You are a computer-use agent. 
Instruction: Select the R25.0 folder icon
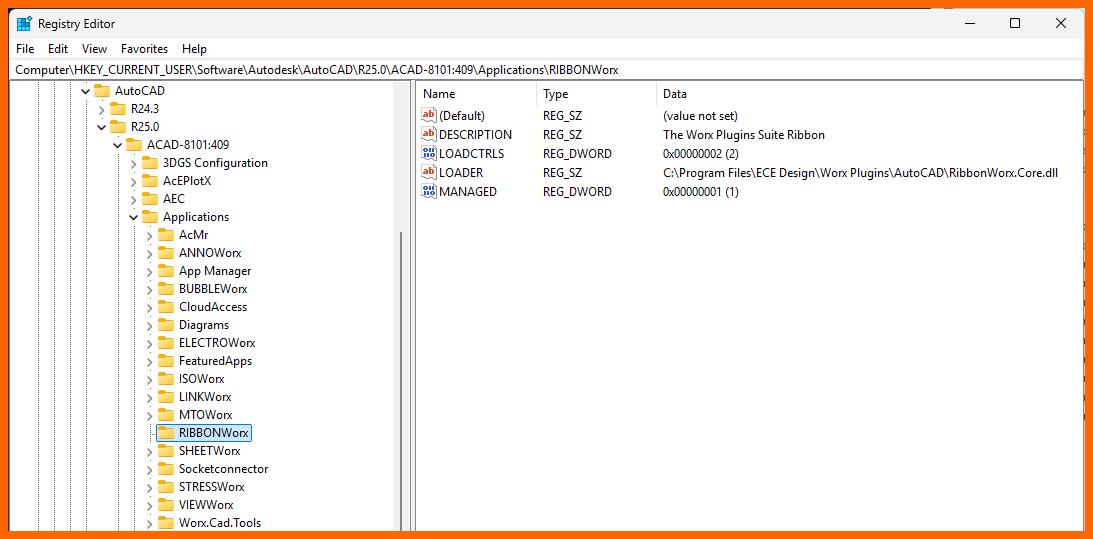click(118, 127)
